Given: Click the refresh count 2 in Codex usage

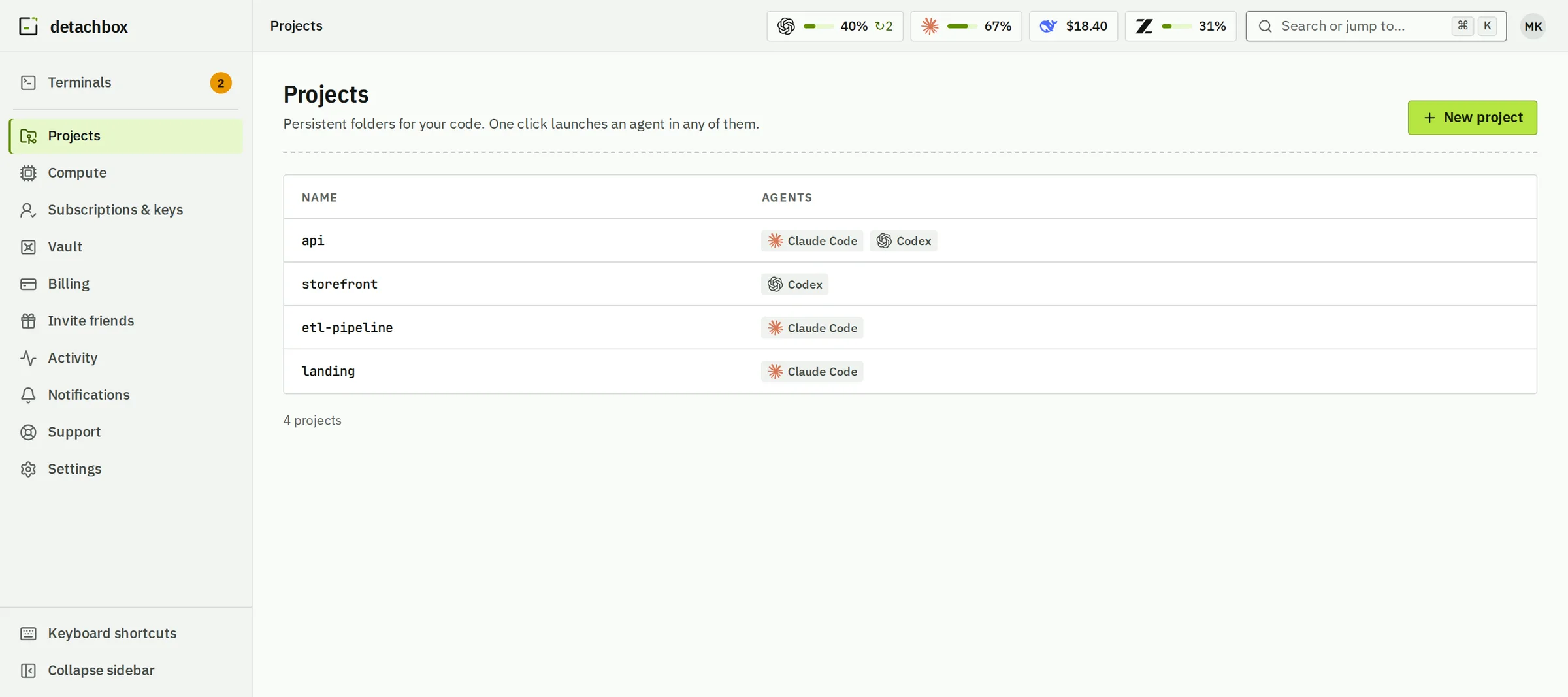Looking at the screenshot, I should [x=884, y=26].
